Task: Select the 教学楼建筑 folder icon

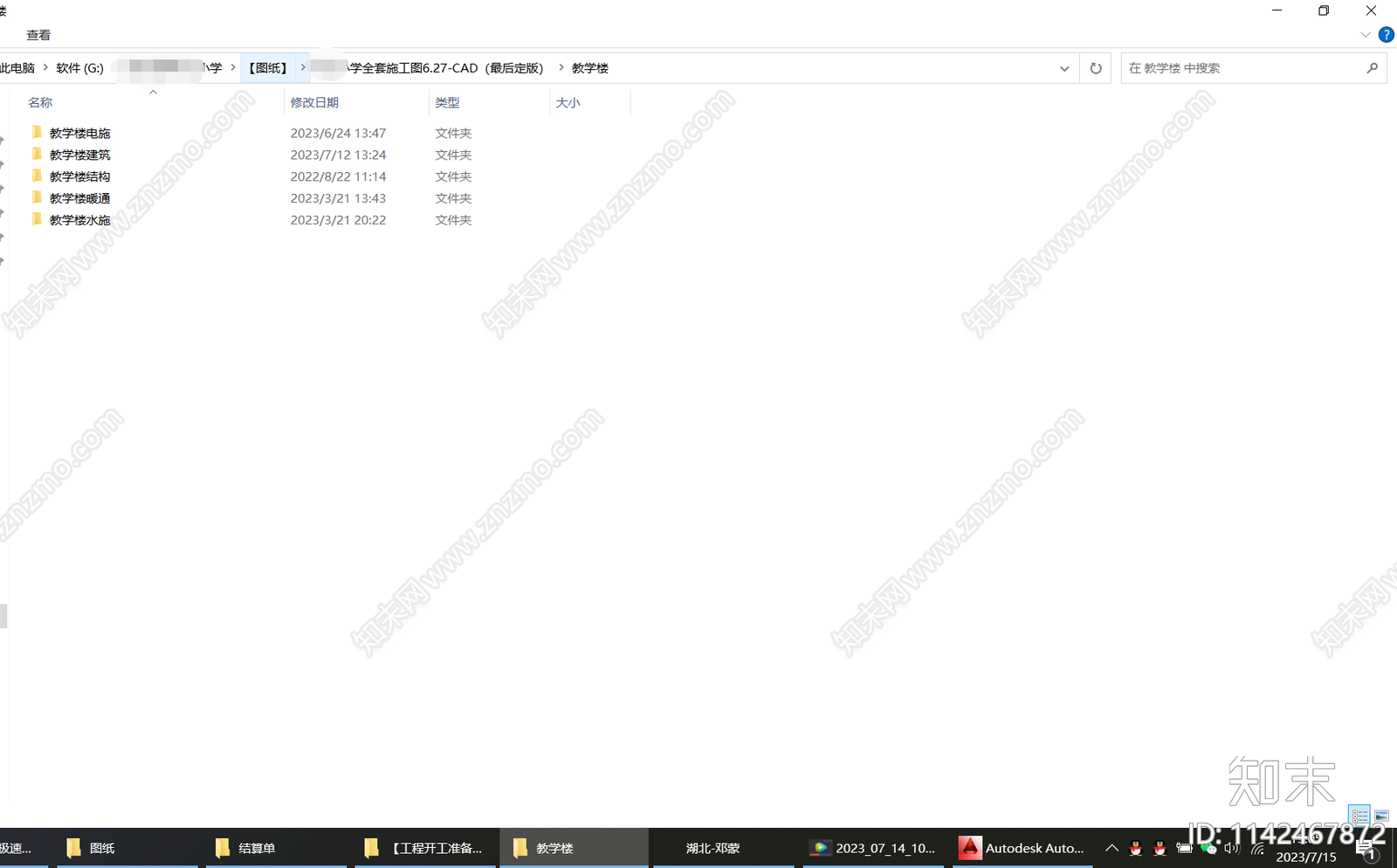Action: [37, 155]
